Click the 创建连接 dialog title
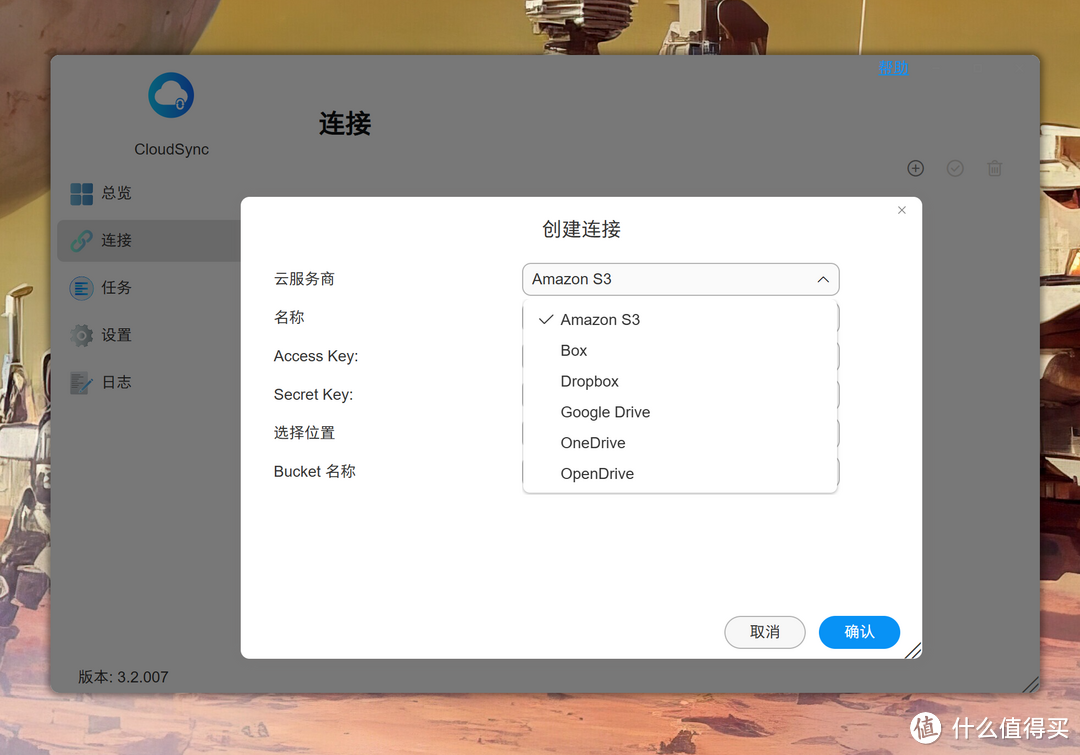 coord(581,229)
